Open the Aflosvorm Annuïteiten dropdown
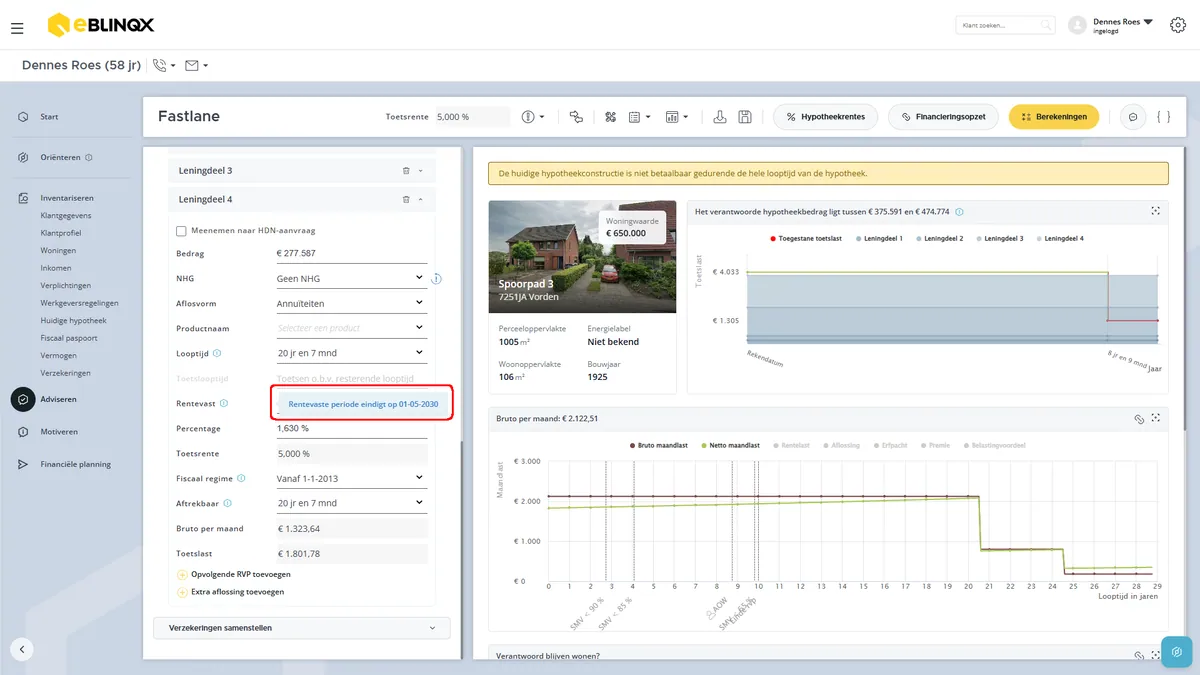This screenshot has height=675, width=1200. click(x=351, y=303)
